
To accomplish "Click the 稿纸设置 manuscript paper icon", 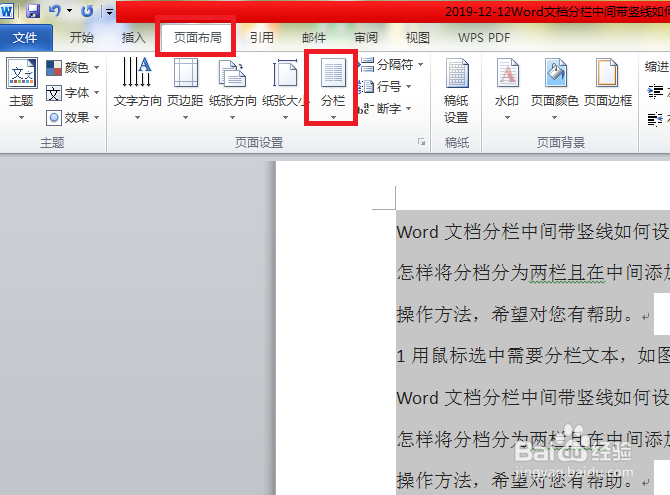I will [456, 73].
